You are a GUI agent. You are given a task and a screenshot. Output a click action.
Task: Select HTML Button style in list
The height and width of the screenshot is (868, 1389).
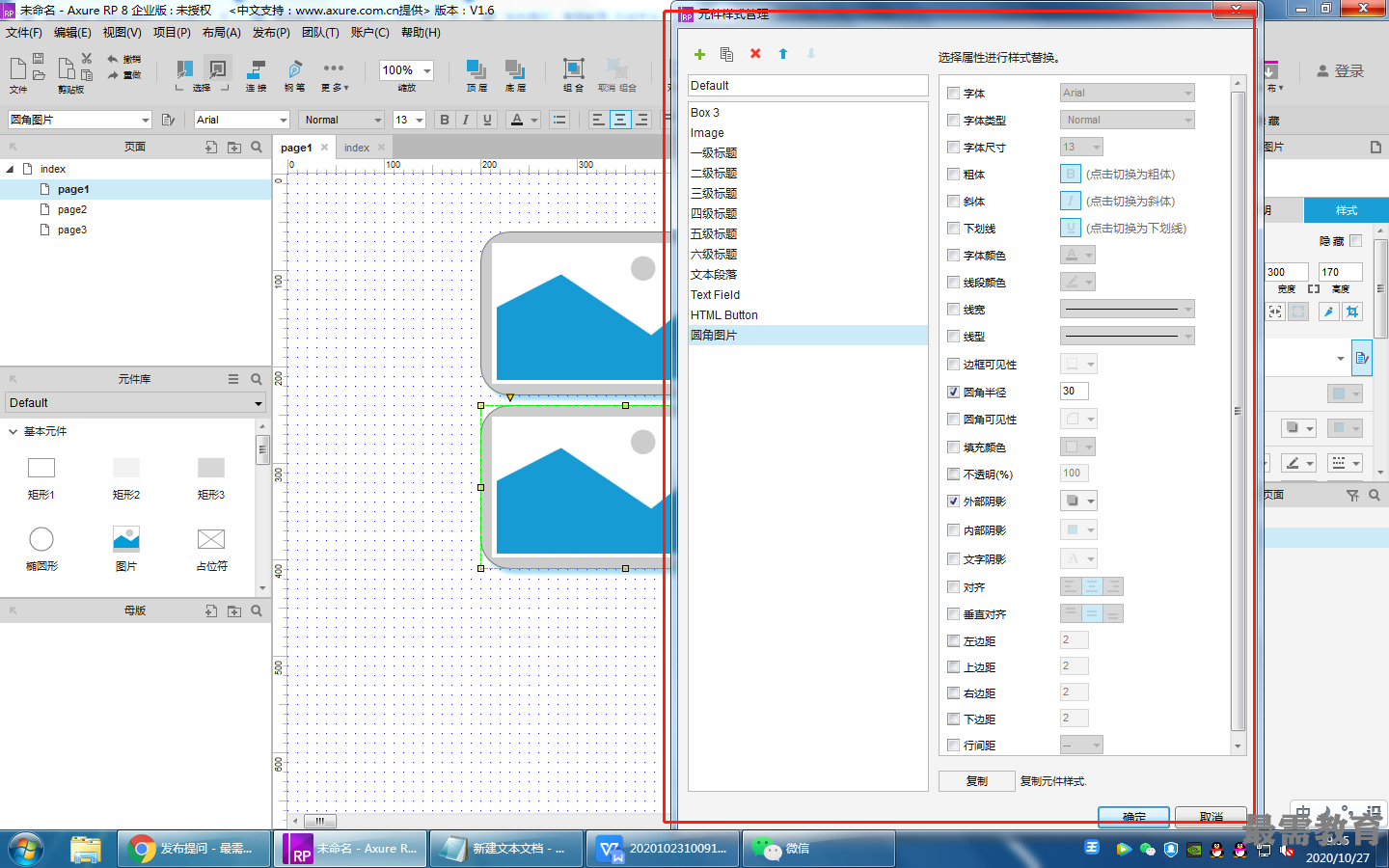click(807, 315)
